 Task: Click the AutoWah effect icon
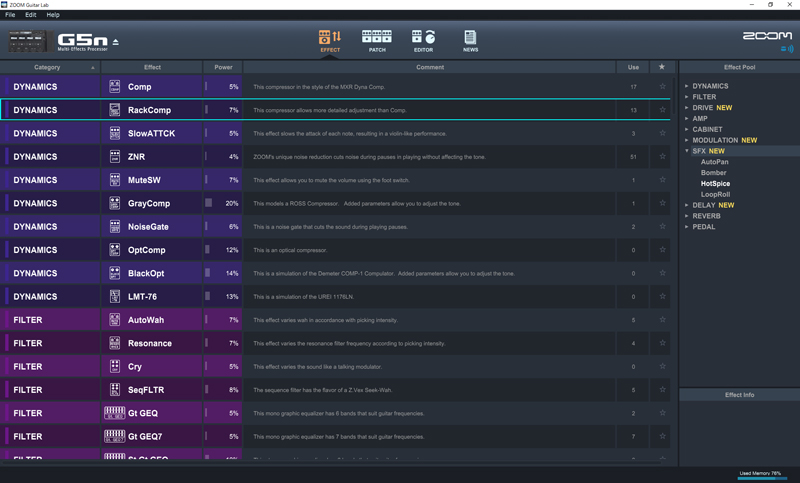click(x=115, y=320)
